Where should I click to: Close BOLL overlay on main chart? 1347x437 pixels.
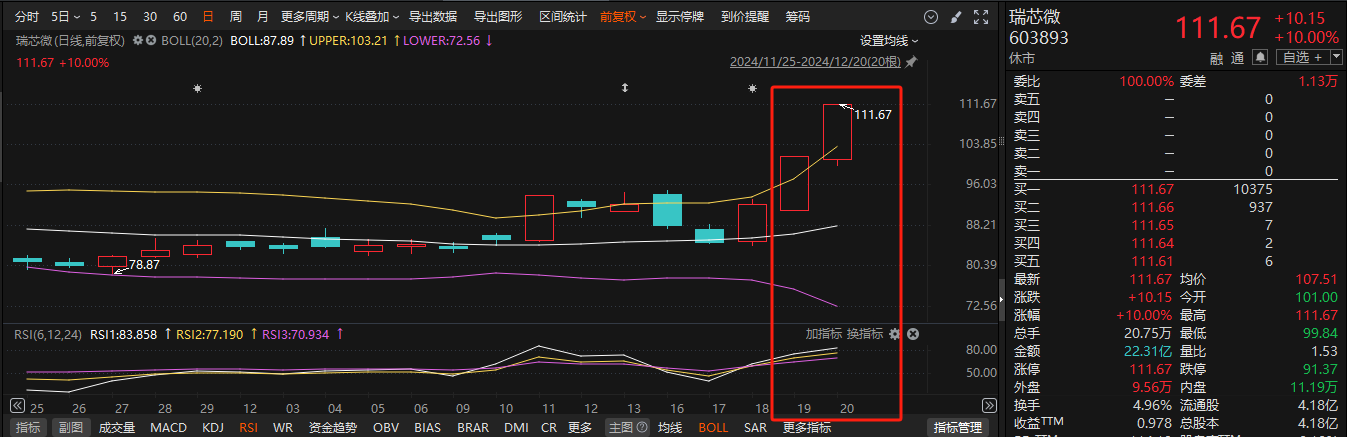point(151,40)
